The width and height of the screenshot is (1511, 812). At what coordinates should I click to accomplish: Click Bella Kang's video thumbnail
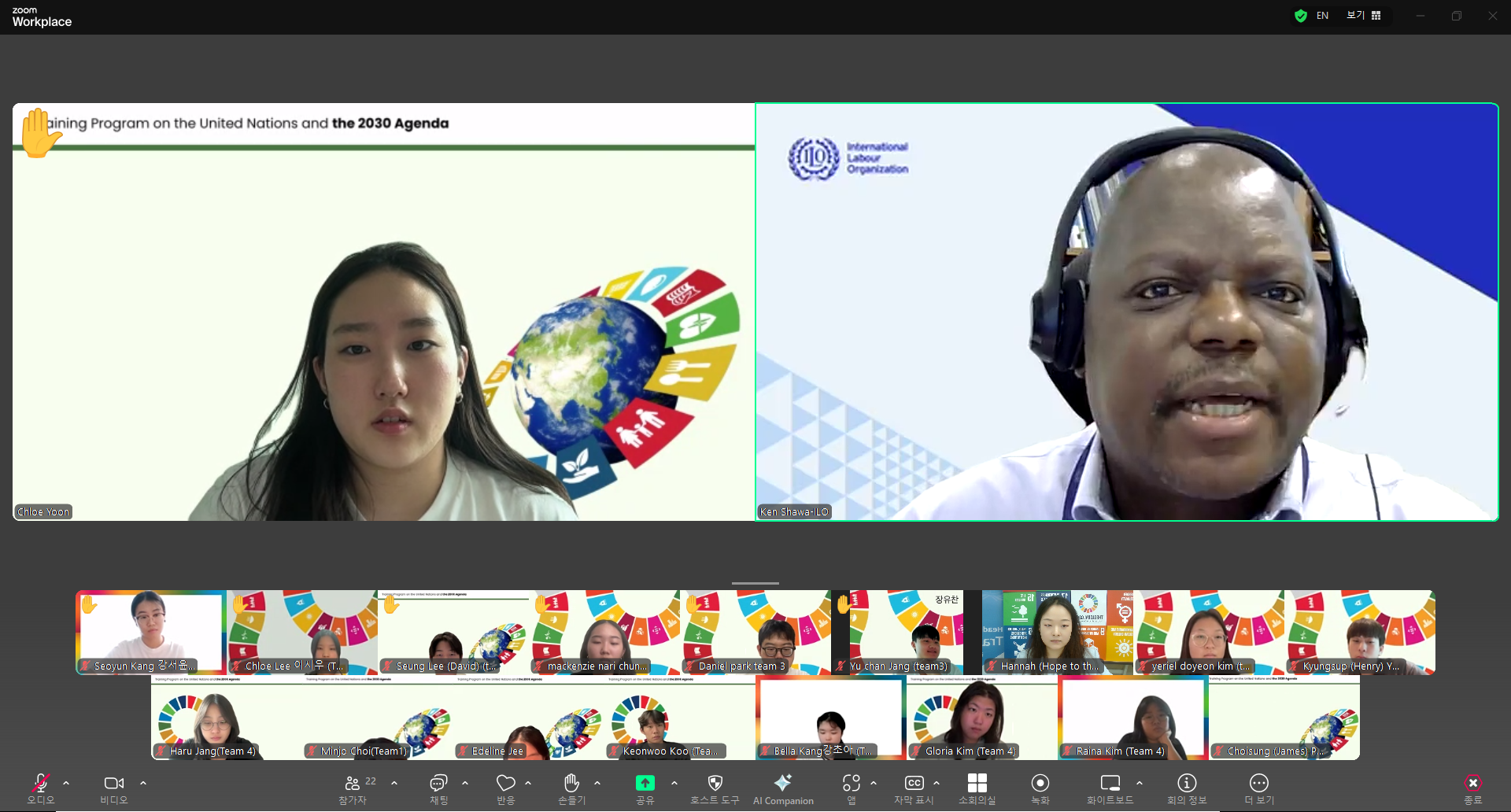coord(831,718)
